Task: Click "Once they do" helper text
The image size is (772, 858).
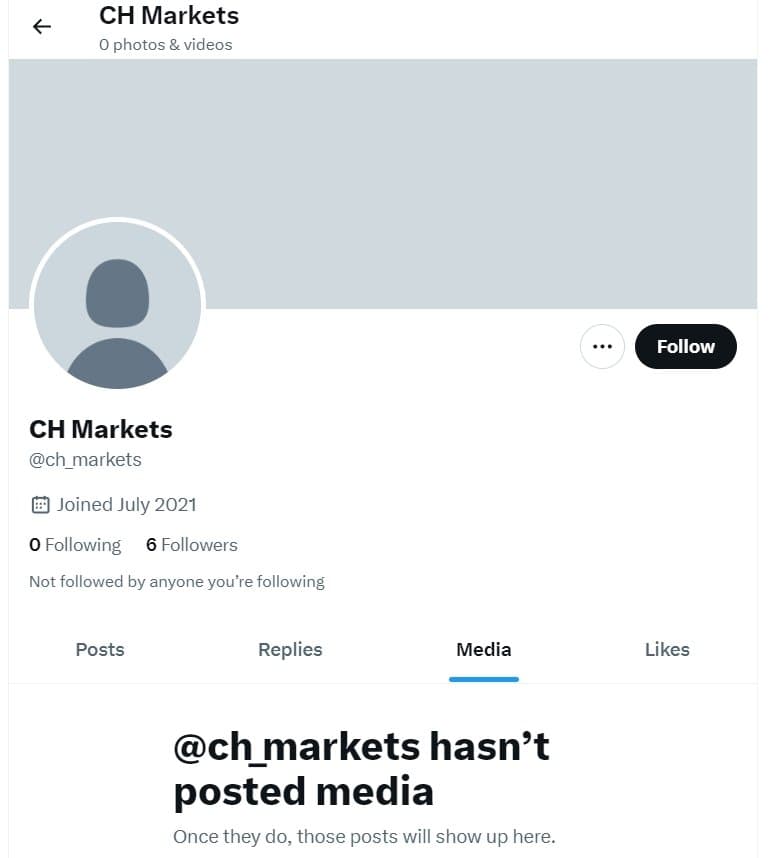Action: pos(363,836)
